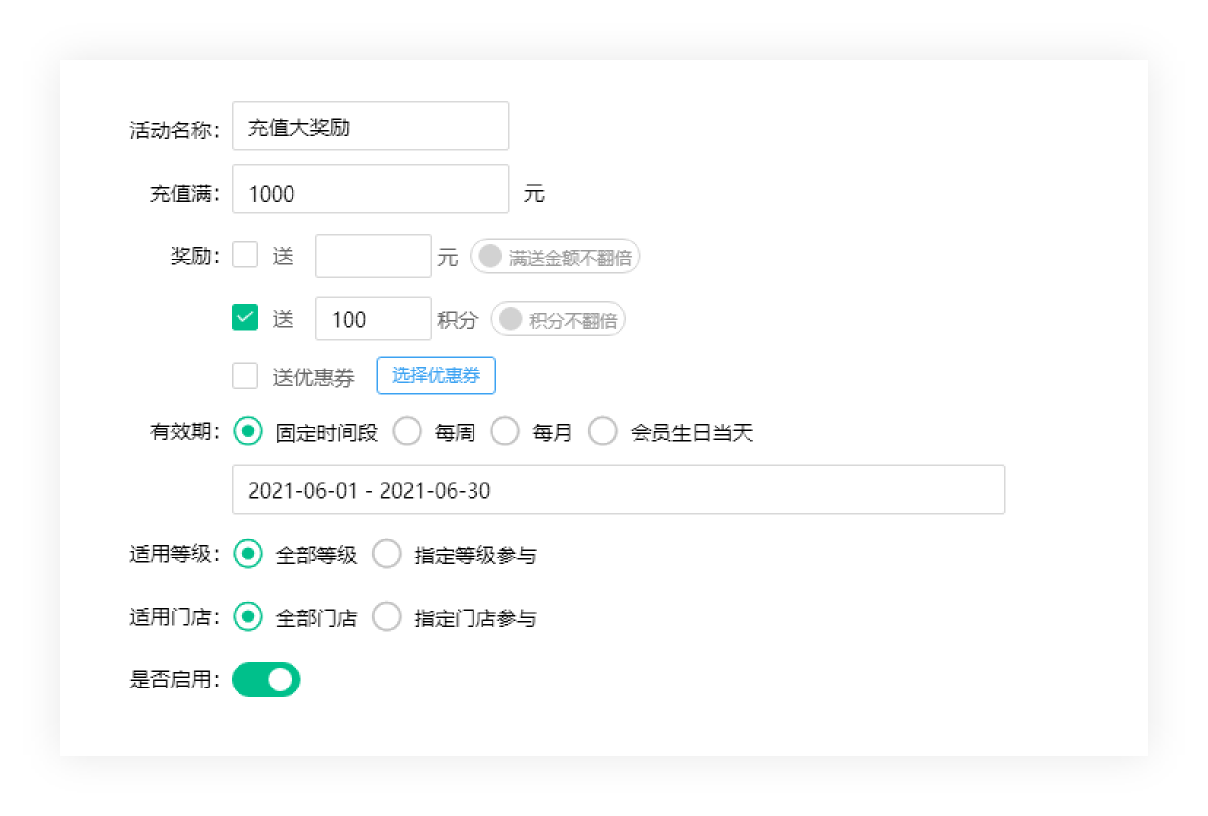Open the date range picker field
This screenshot has width=1208, height=816.
pyautogui.click(x=618, y=490)
